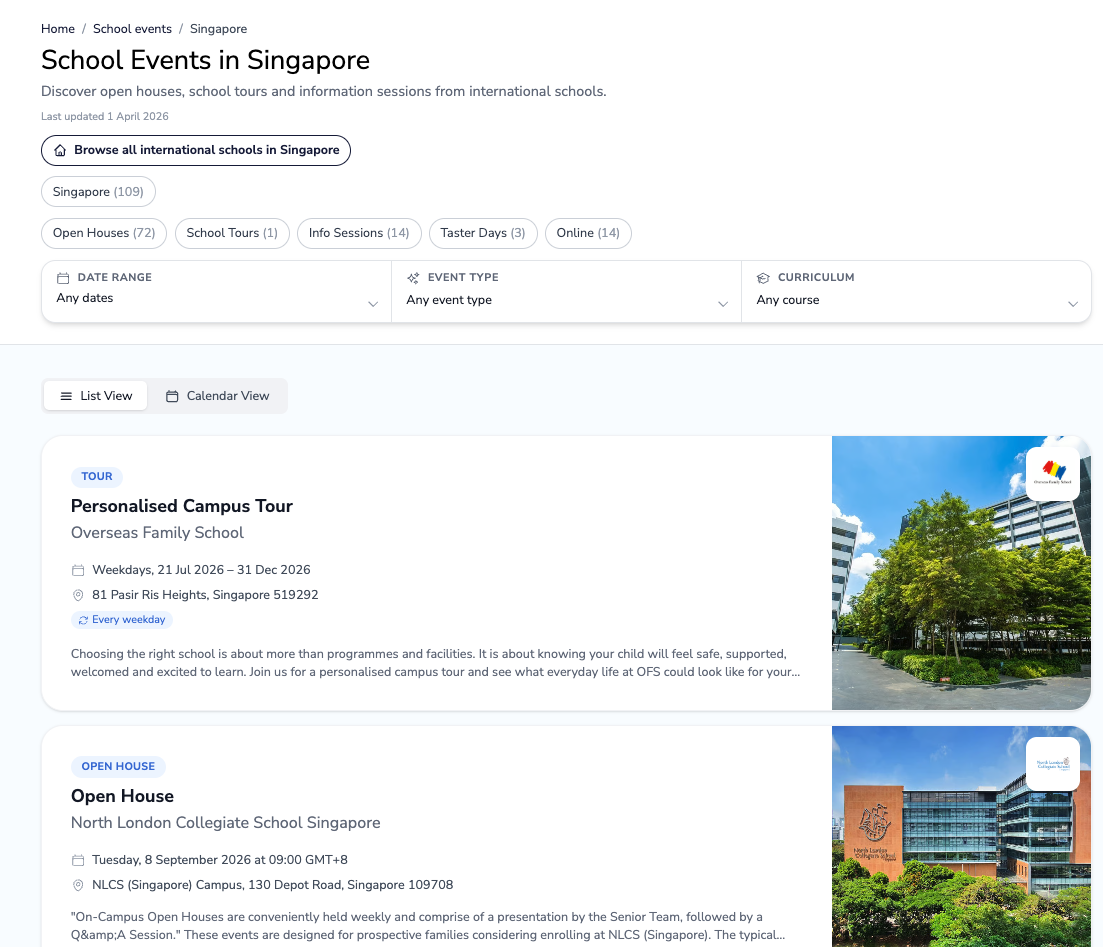Click the OPEN HOUSE tag badge

point(118,766)
